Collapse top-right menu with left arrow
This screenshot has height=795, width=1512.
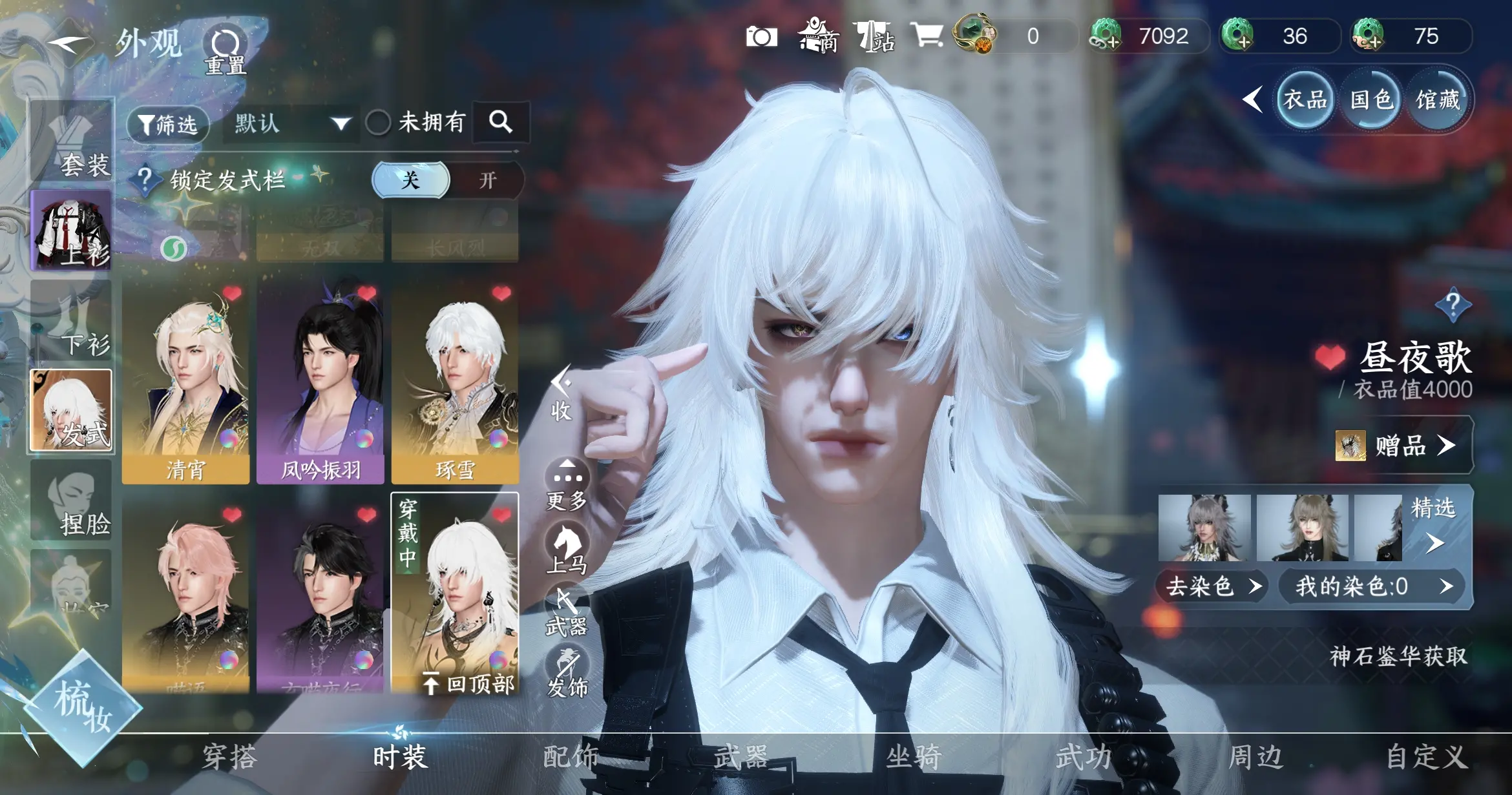coord(1252,100)
